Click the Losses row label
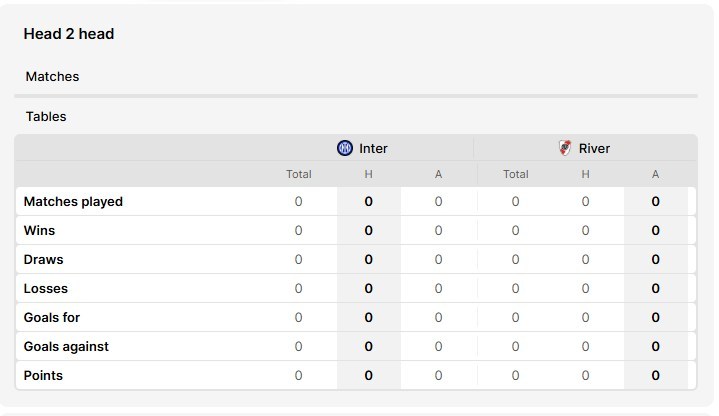 point(46,288)
